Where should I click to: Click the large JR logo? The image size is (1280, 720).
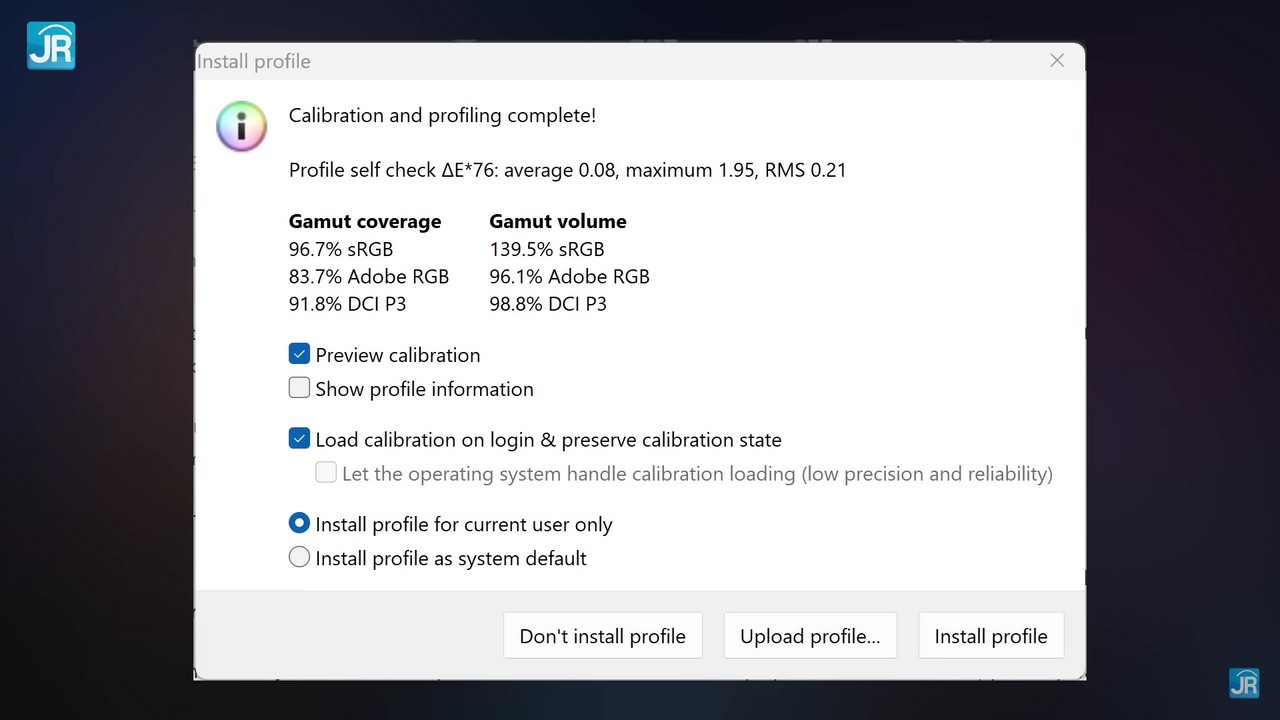point(51,45)
